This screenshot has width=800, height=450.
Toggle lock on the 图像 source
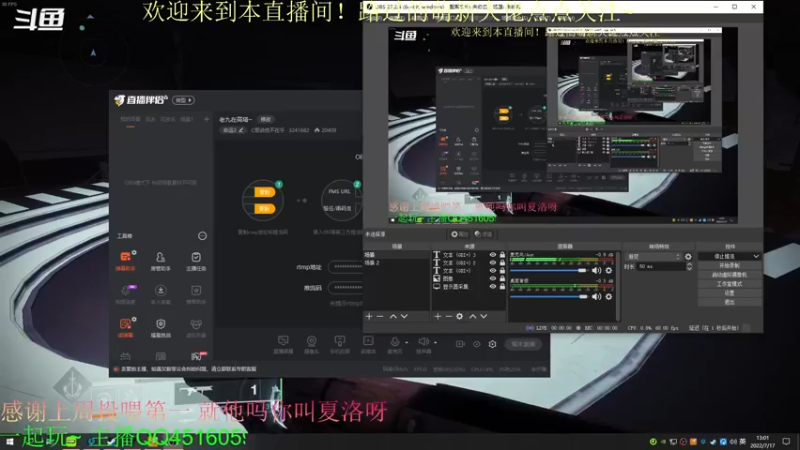click(503, 279)
